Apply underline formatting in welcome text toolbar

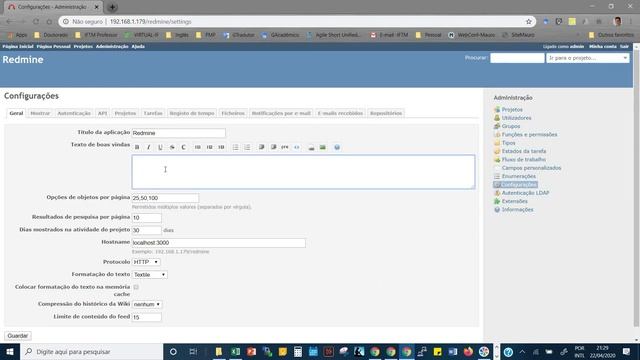coord(160,147)
